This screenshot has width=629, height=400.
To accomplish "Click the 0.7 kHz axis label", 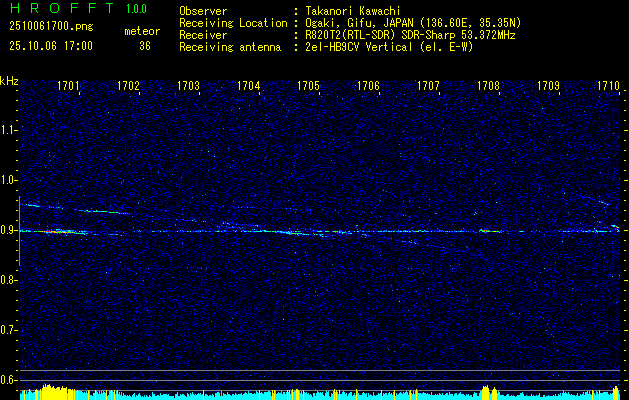I will [x=9, y=330].
